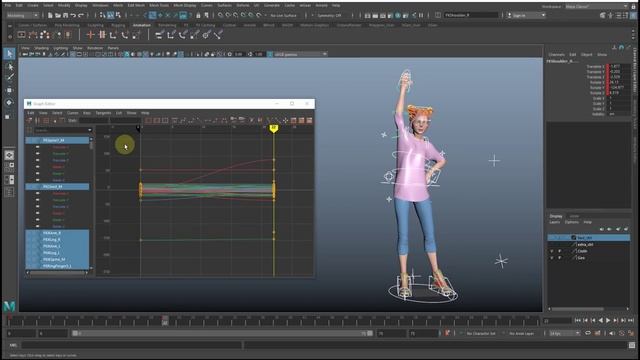This screenshot has height=360, width=640.
Task: Click the Open Scene folder icon
Action: (x=58, y=15)
